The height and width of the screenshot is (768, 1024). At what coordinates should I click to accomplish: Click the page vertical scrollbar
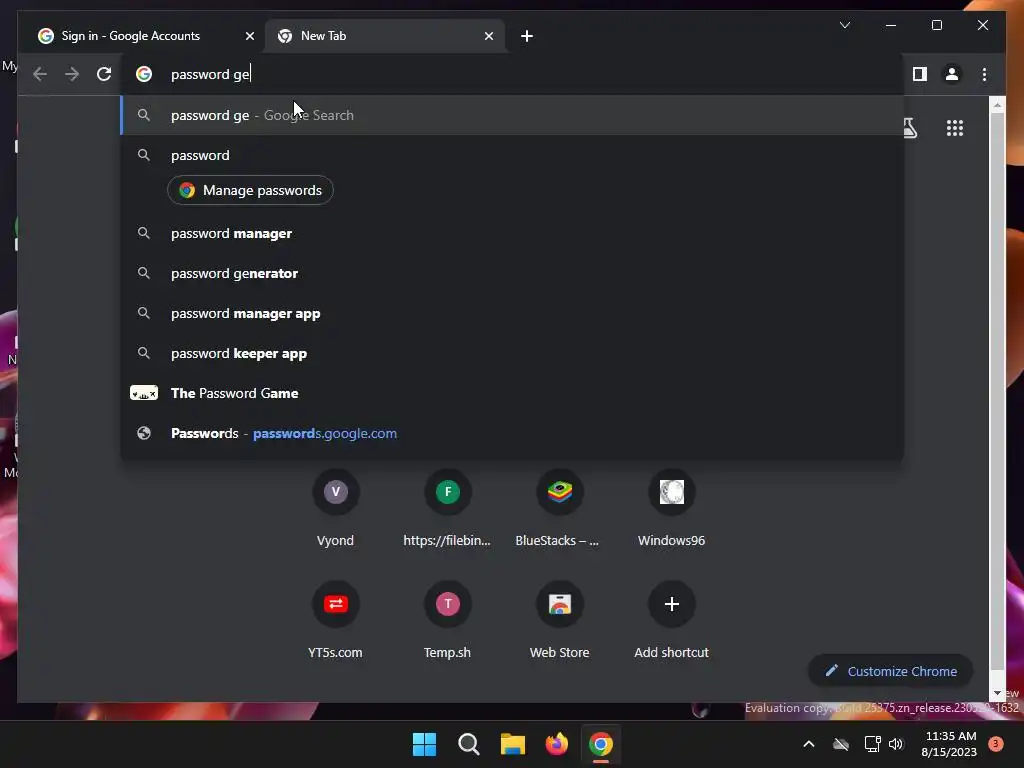coord(997,392)
